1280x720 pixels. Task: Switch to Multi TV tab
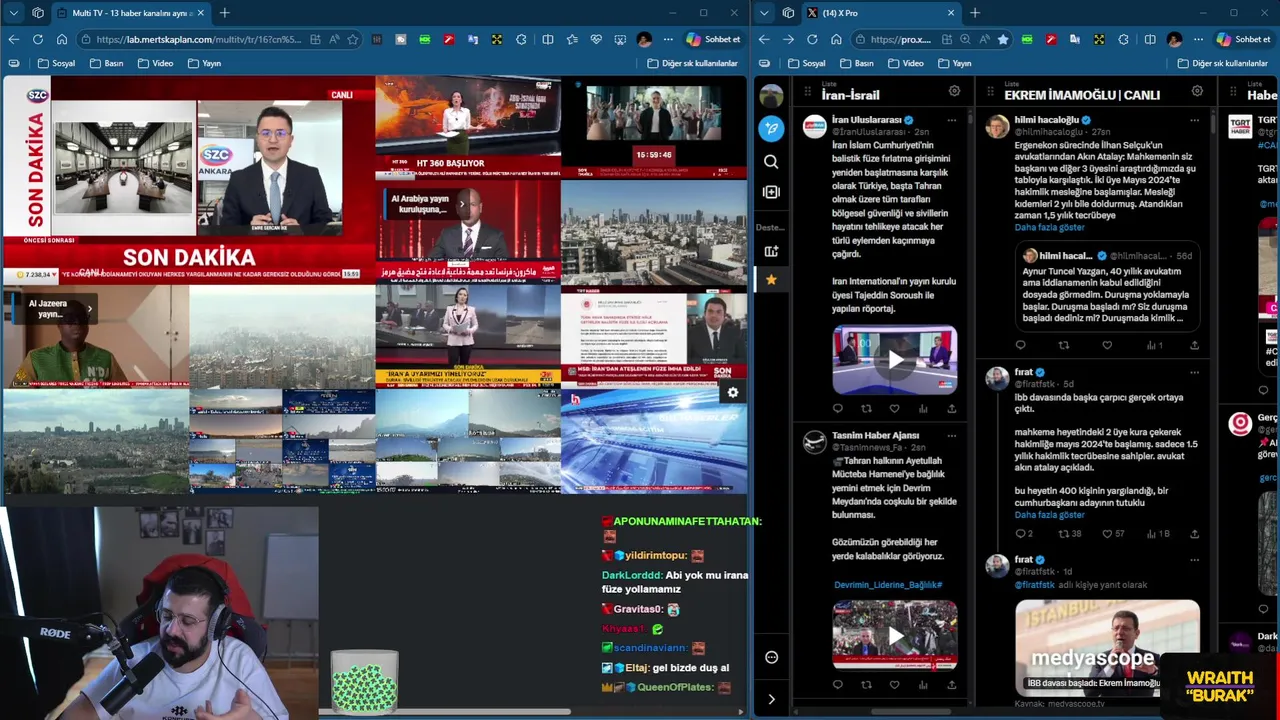(130, 13)
